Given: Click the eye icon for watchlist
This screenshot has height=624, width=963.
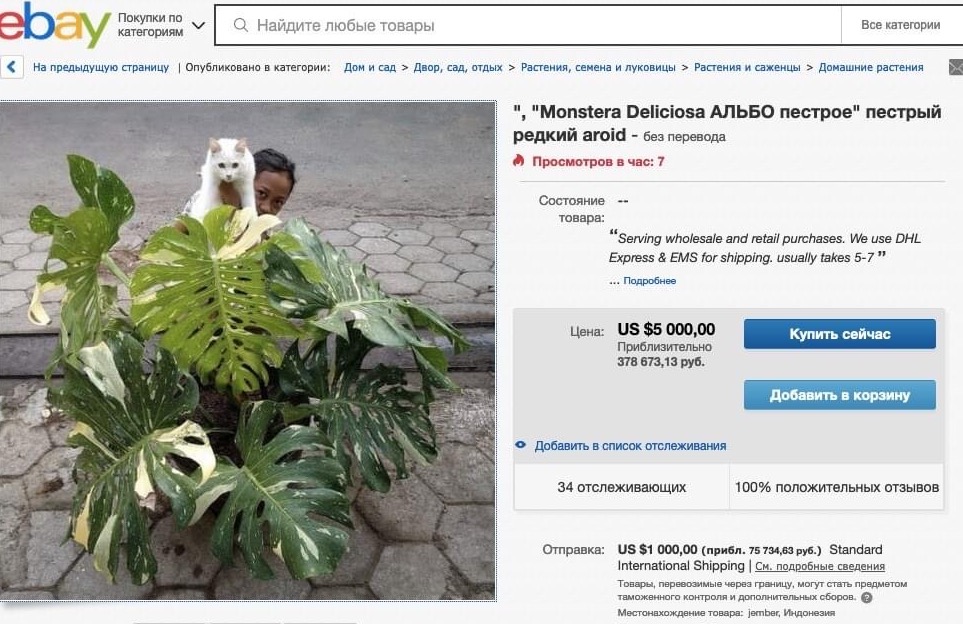Looking at the screenshot, I should [x=520, y=445].
